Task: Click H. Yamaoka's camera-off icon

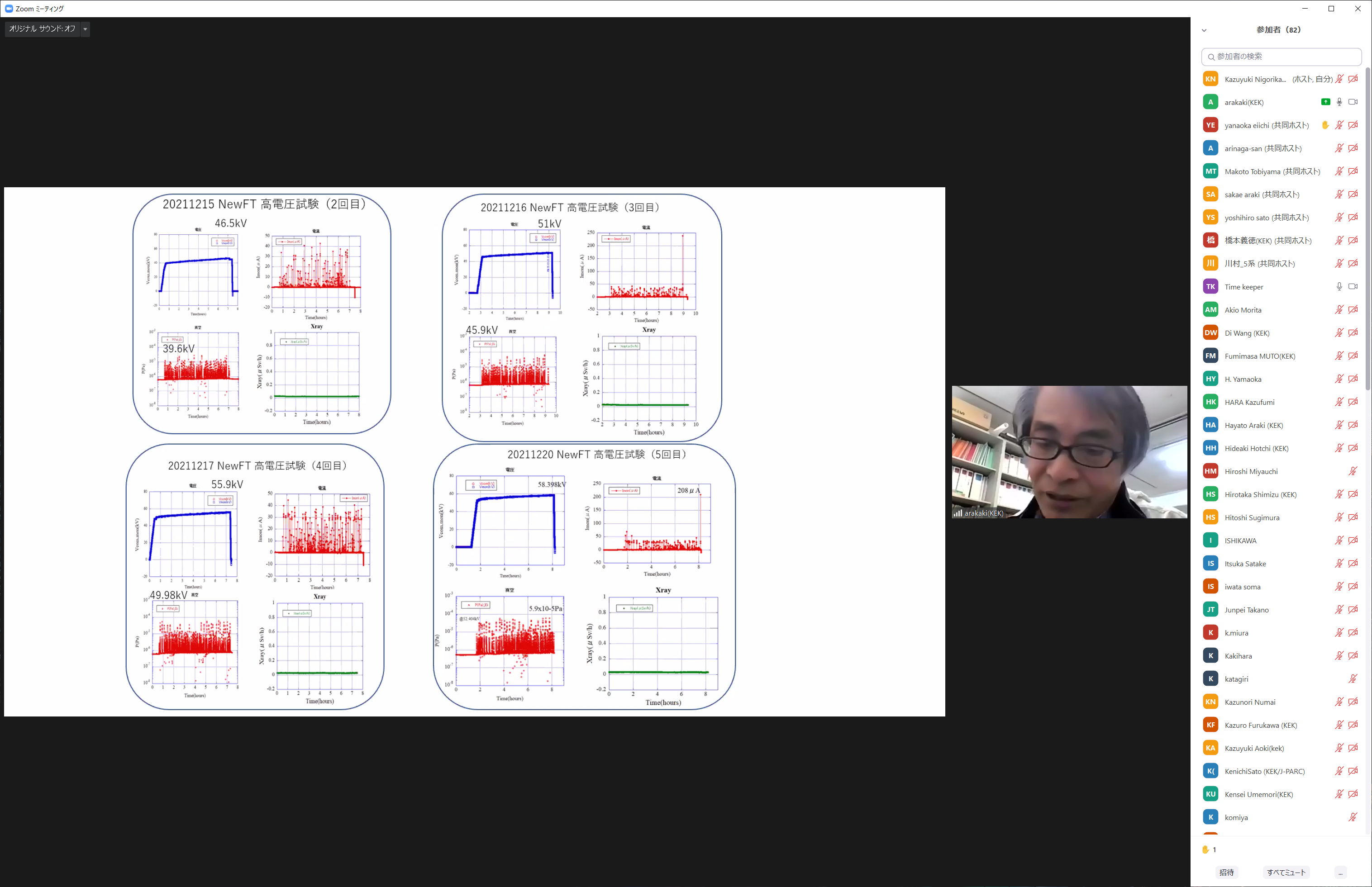Action: coord(1353,379)
